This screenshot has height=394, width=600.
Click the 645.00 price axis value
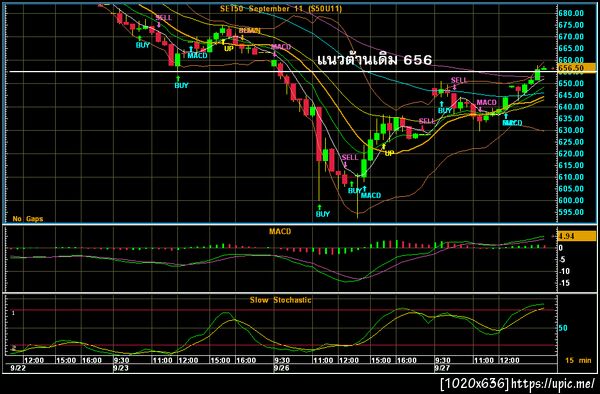tap(571, 95)
